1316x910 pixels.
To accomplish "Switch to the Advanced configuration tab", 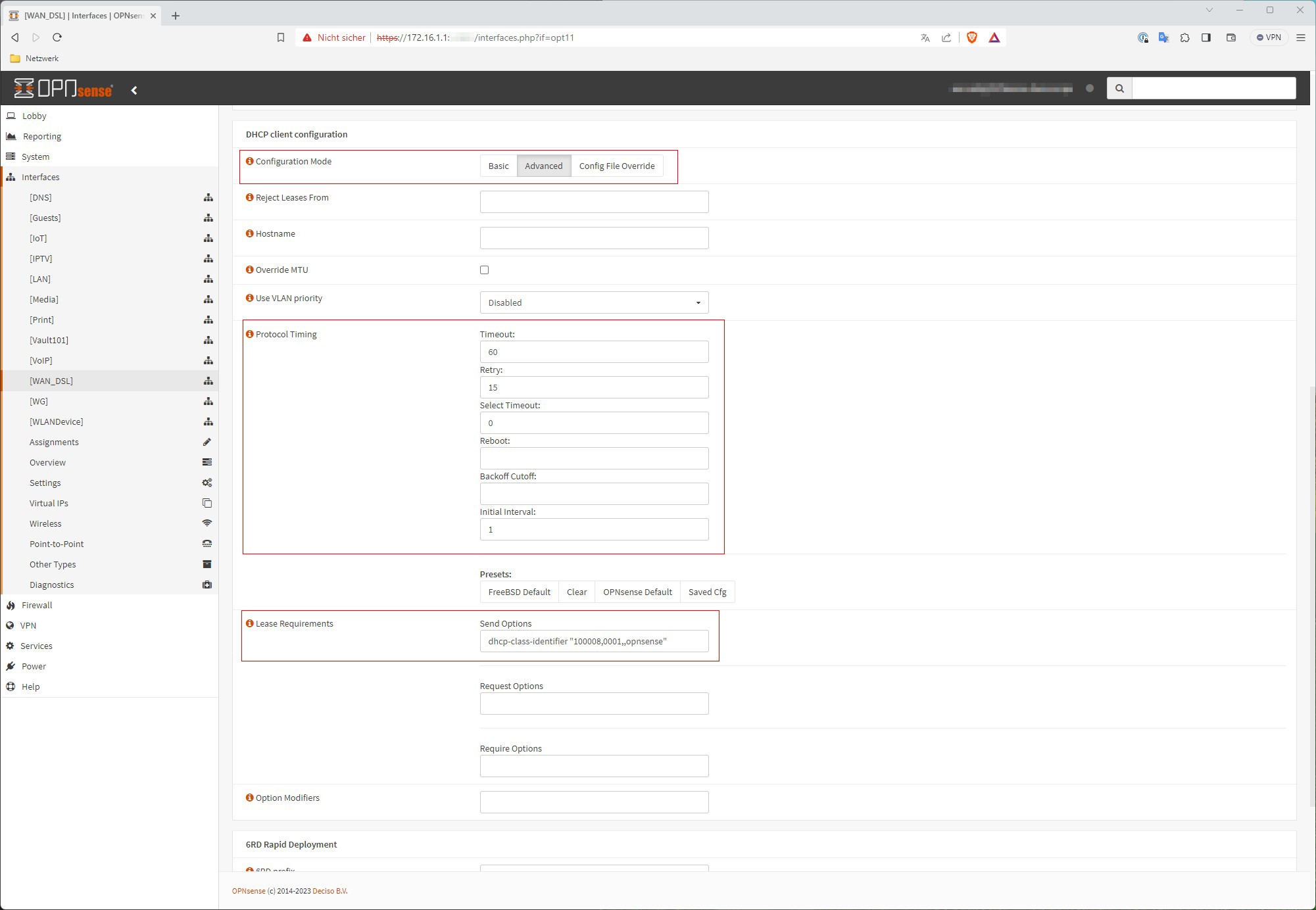I will 544,166.
